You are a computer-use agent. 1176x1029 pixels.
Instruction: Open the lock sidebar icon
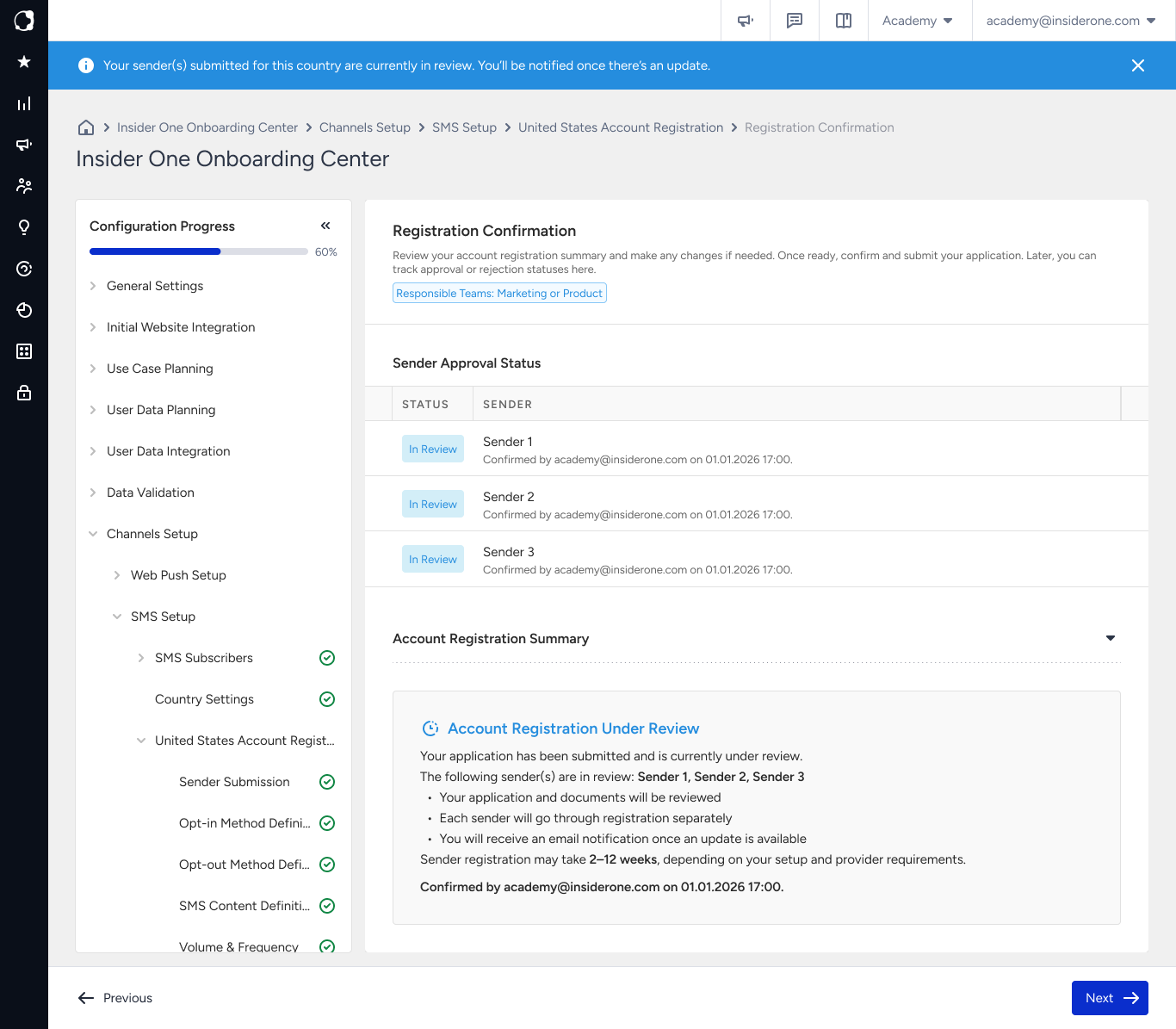(24, 393)
